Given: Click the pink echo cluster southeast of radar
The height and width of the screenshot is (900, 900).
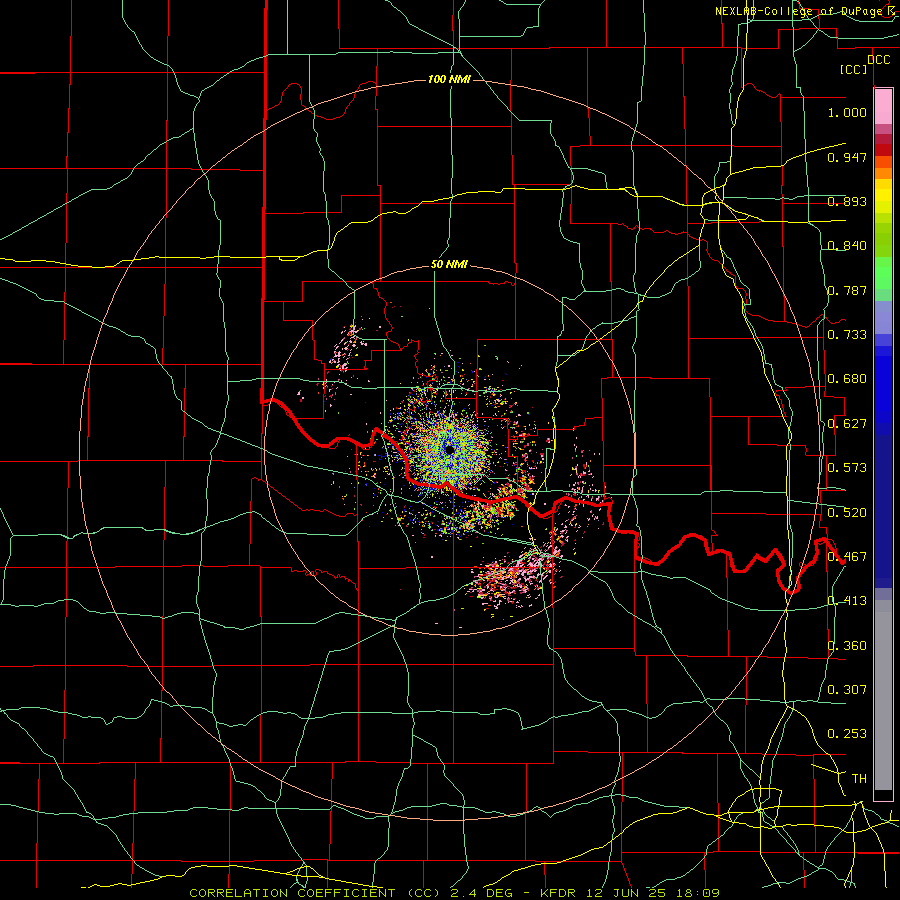Looking at the screenshot, I should click(x=513, y=576).
